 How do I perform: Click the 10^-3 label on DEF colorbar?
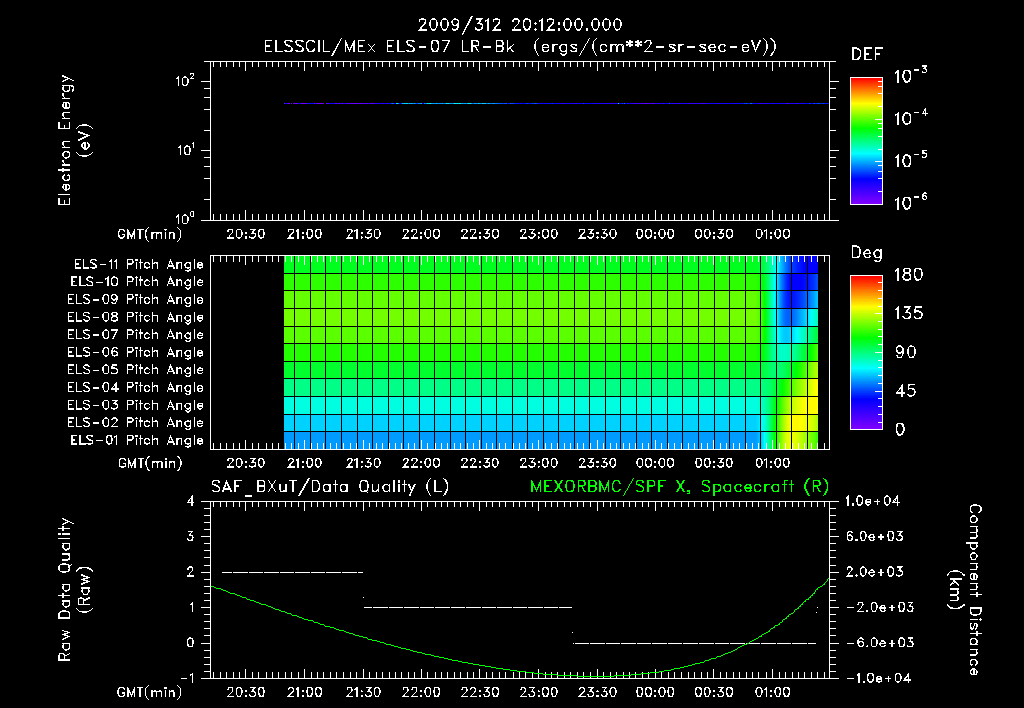(x=910, y=76)
